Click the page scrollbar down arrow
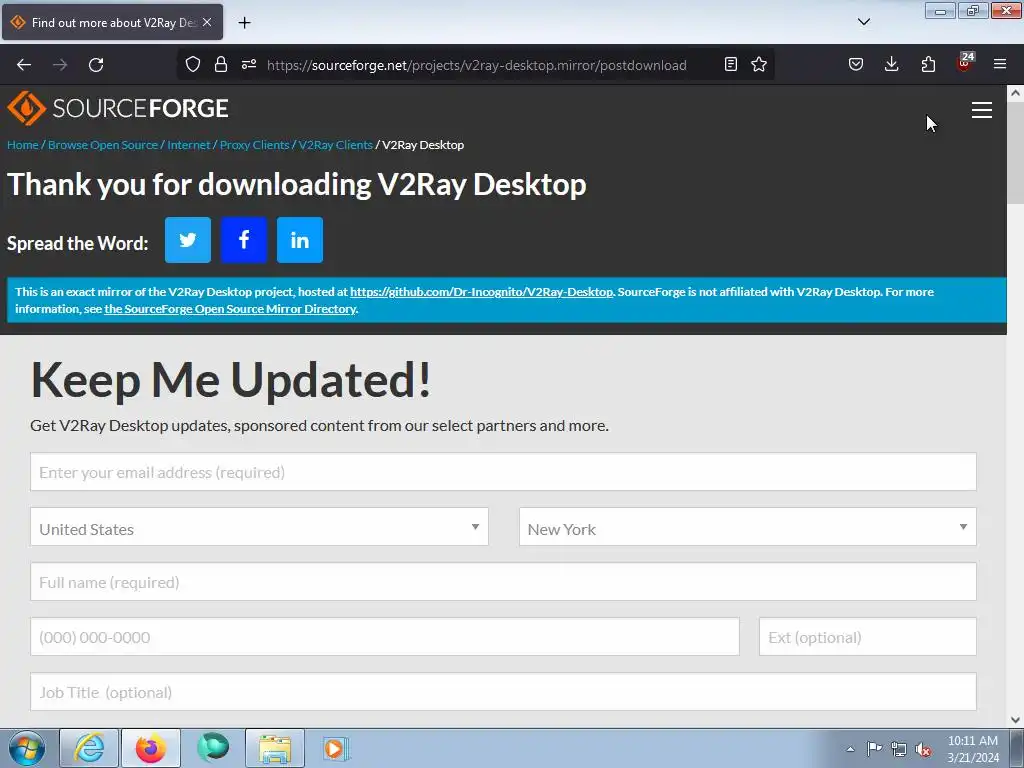 [1016, 720]
